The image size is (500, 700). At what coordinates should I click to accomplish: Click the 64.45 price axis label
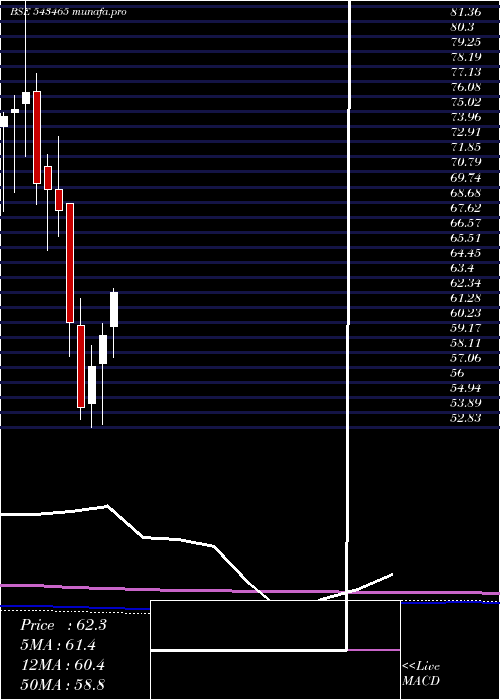point(465,253)
